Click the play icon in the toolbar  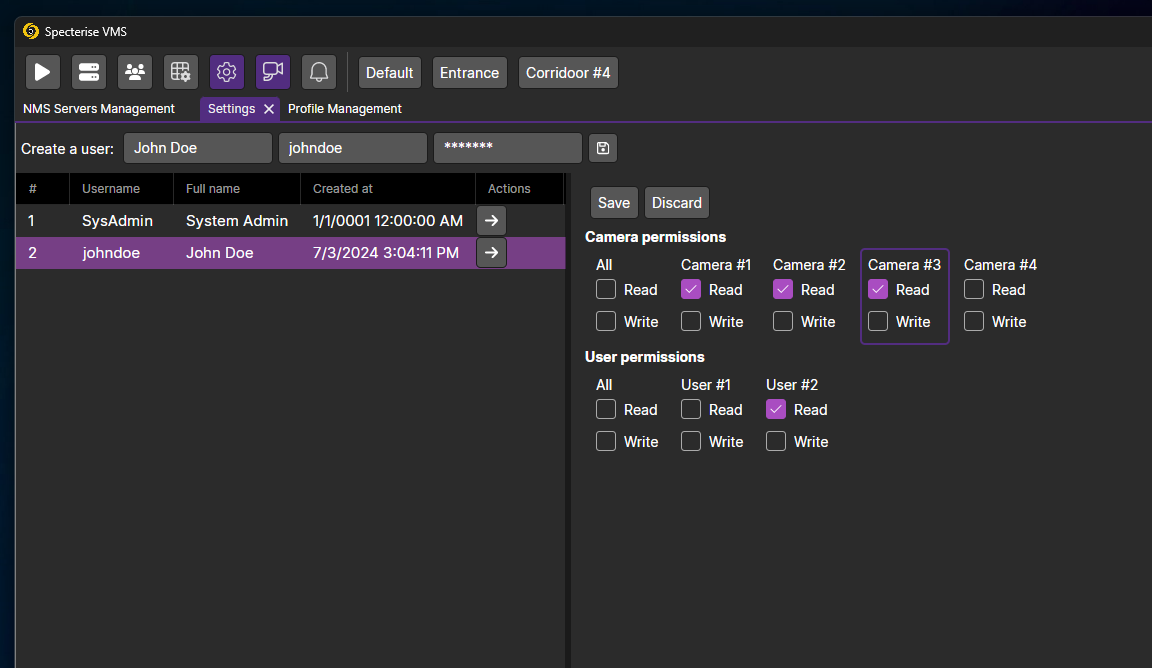pyautogui.click(x=43, y=72)
